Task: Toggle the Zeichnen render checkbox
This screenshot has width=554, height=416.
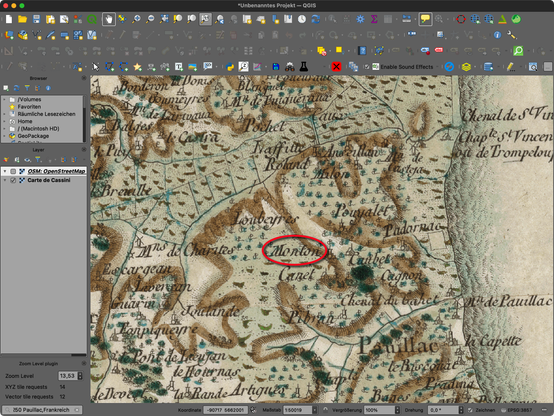Action: [470, 410]
